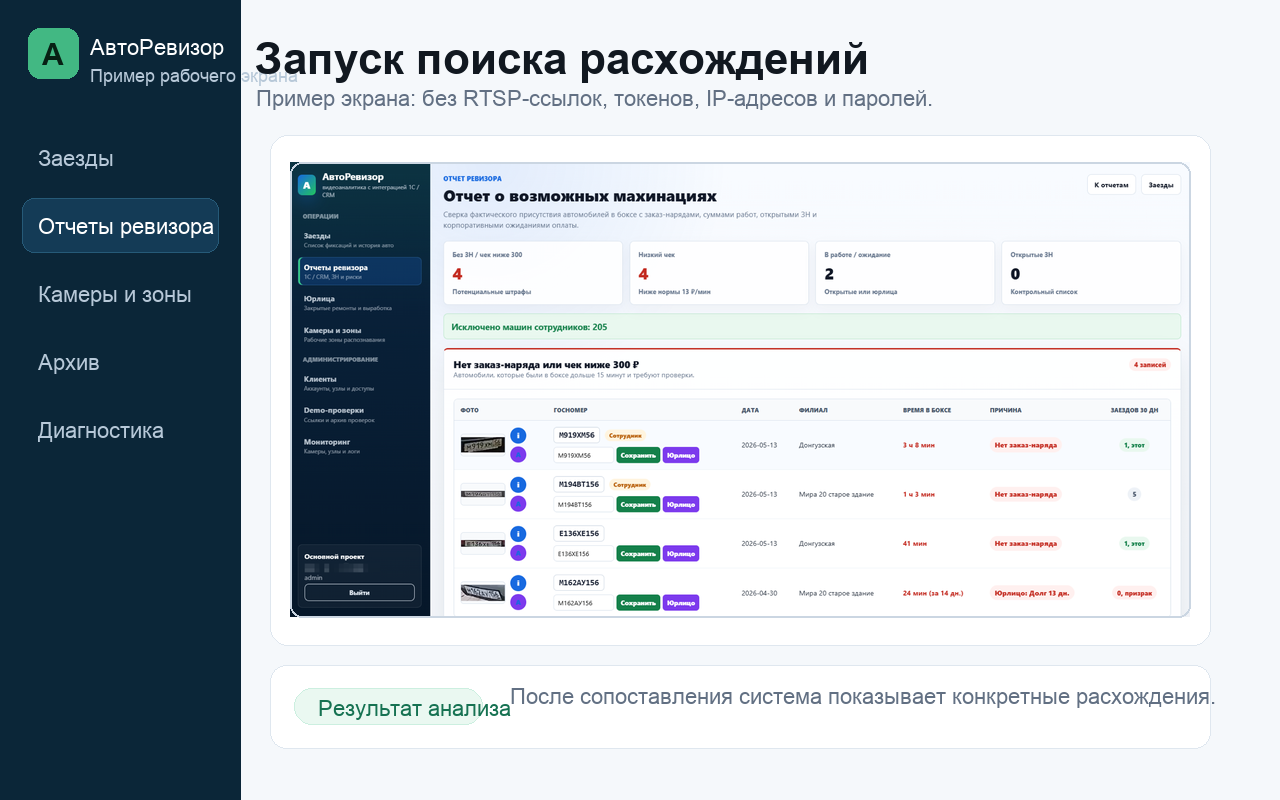Click the plate input field containing M194BT156
The height and width of the screenshot is (800, 1280).
pos(583,504)
